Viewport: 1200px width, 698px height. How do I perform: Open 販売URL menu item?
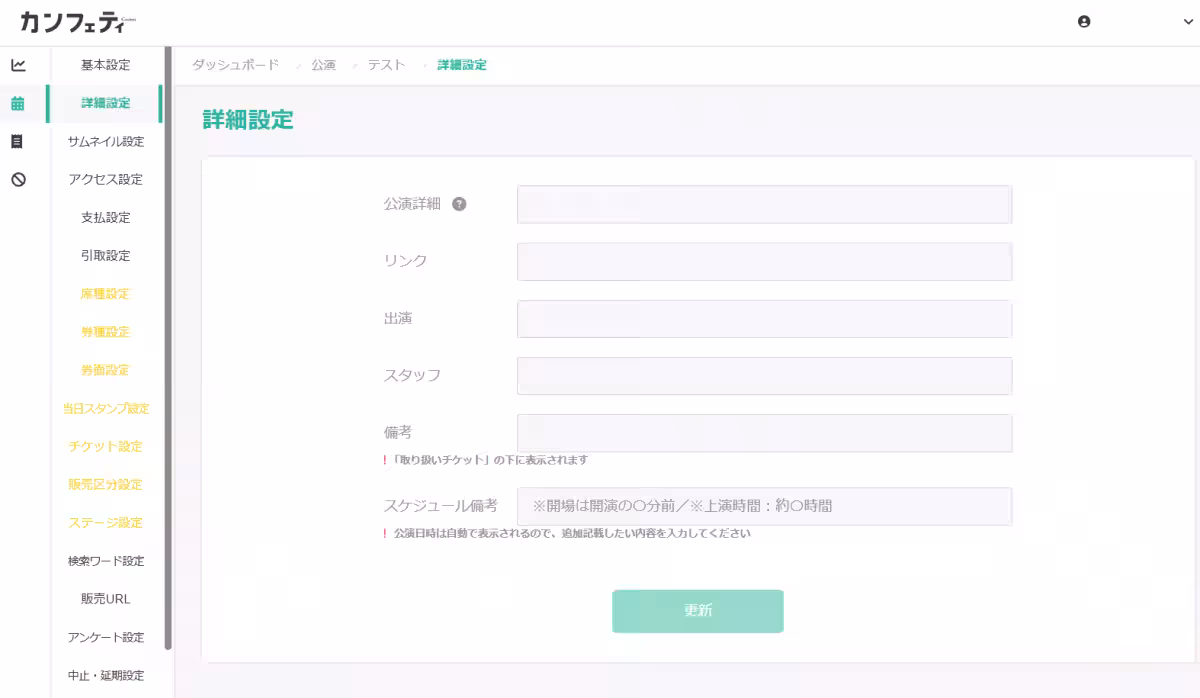click(x=106, y=599)
